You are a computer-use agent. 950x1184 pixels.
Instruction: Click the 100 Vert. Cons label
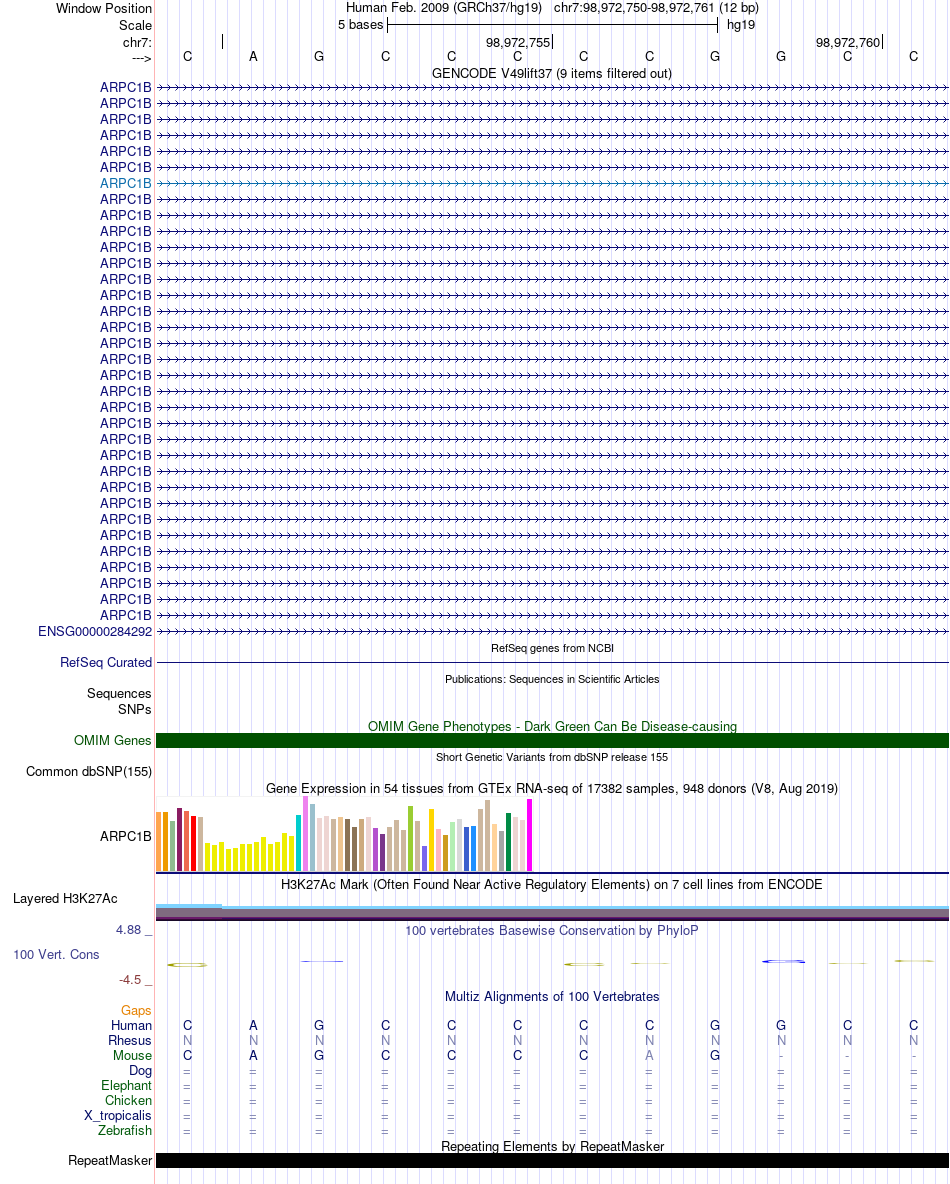(x=56, y=954)
